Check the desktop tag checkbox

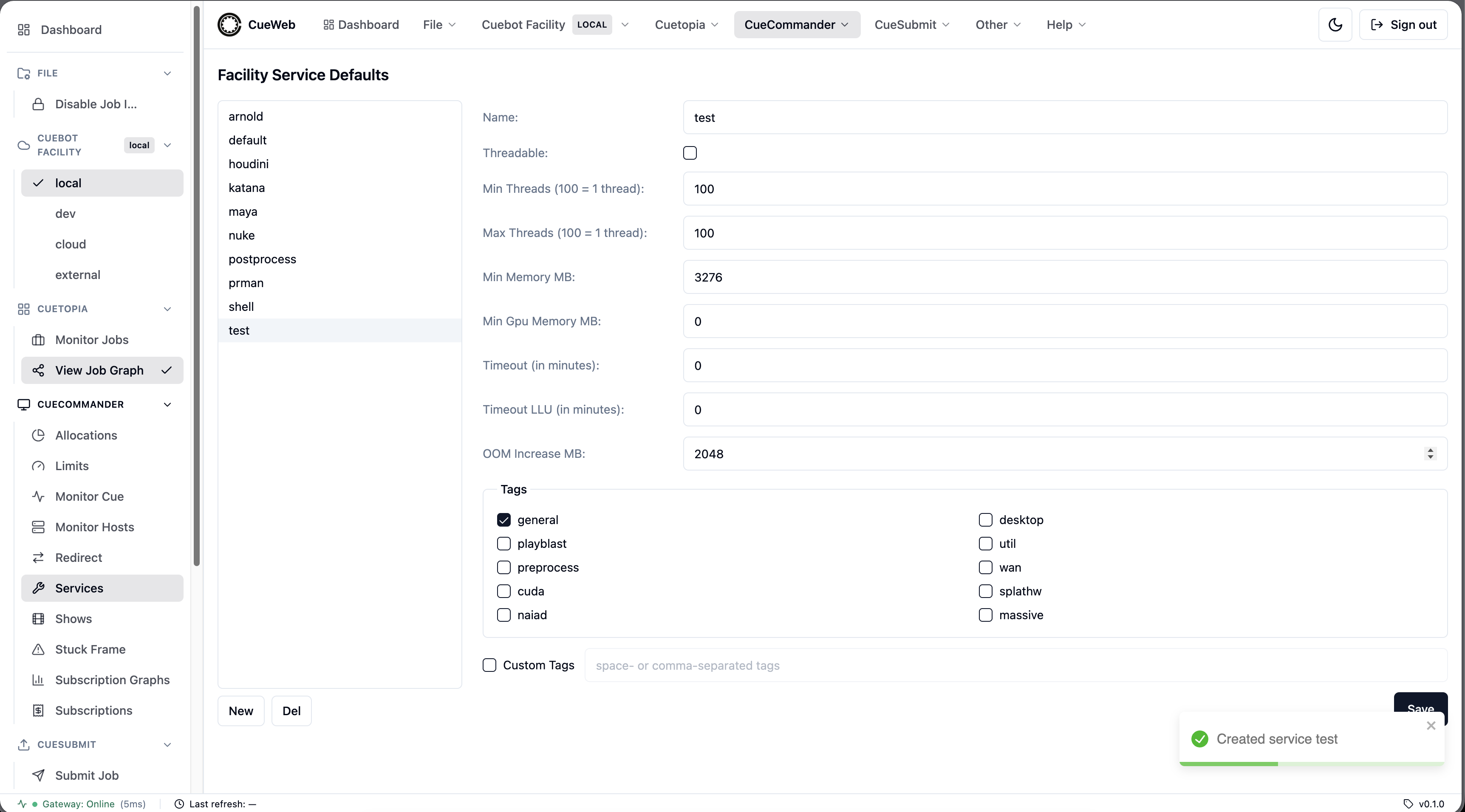pos(985,520)
